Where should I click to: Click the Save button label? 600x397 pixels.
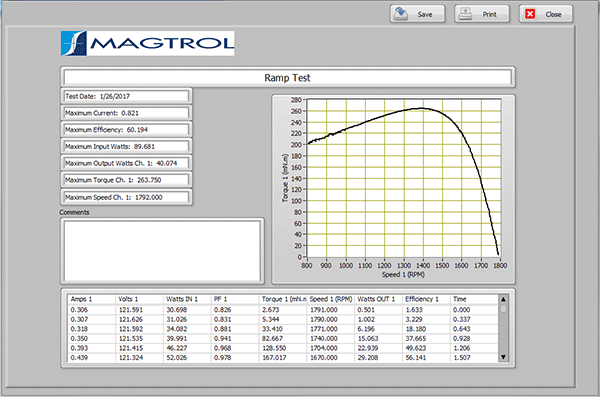click(x=425, y=15)
